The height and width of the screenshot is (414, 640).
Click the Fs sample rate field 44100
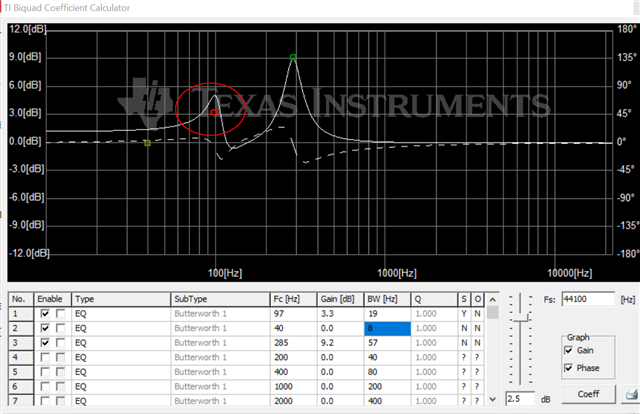tap(588, 299)
